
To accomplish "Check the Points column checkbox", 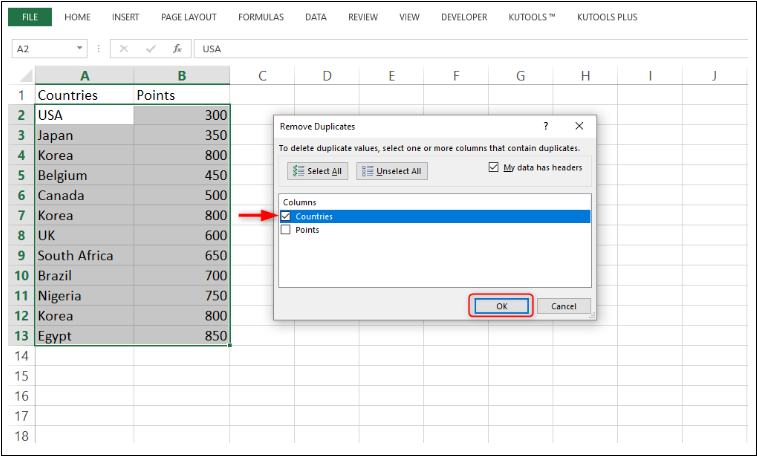I will pos(287,230).
